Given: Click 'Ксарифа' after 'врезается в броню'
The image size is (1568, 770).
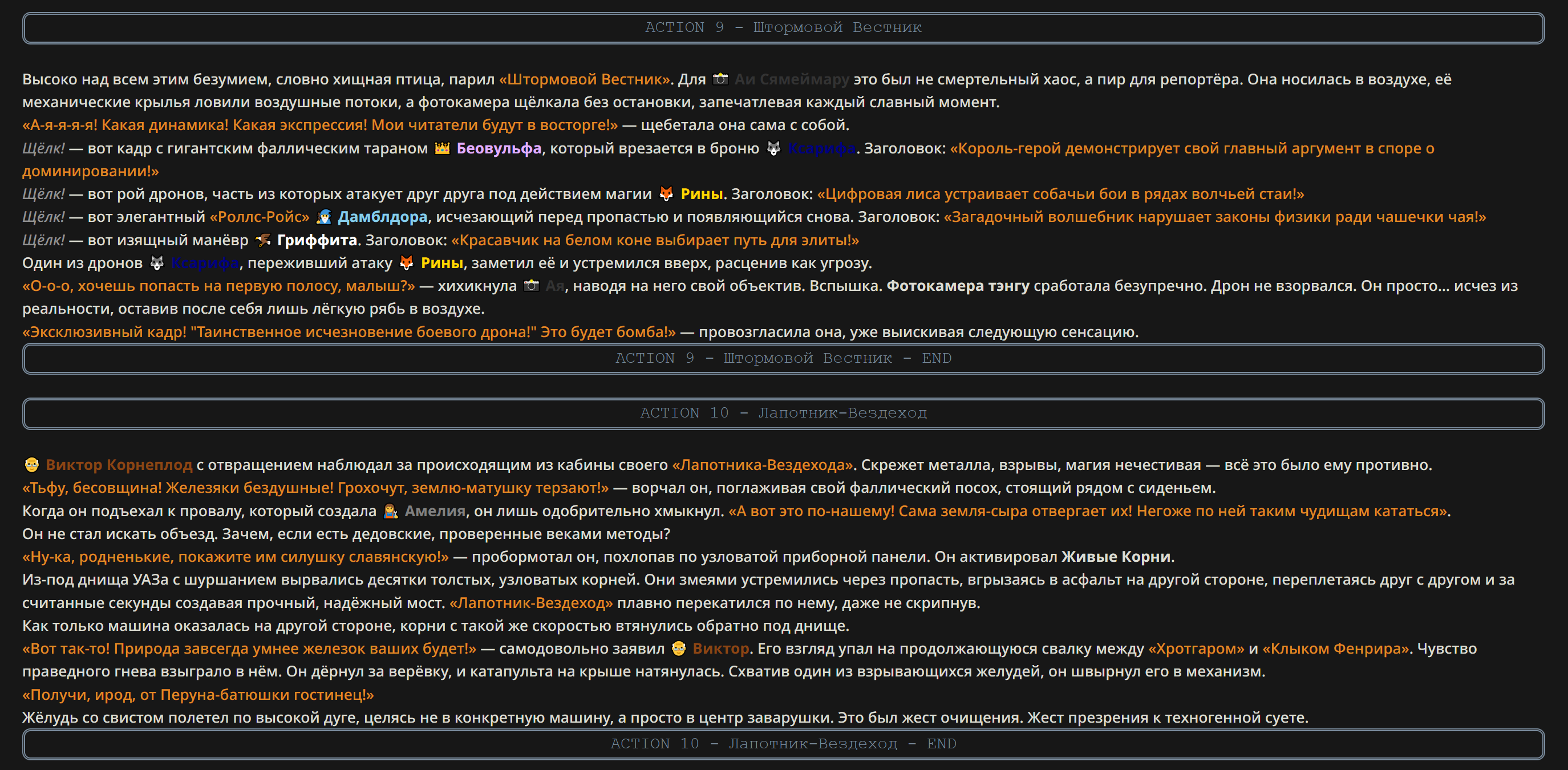Looking at the screenshot, I should 822,148.
